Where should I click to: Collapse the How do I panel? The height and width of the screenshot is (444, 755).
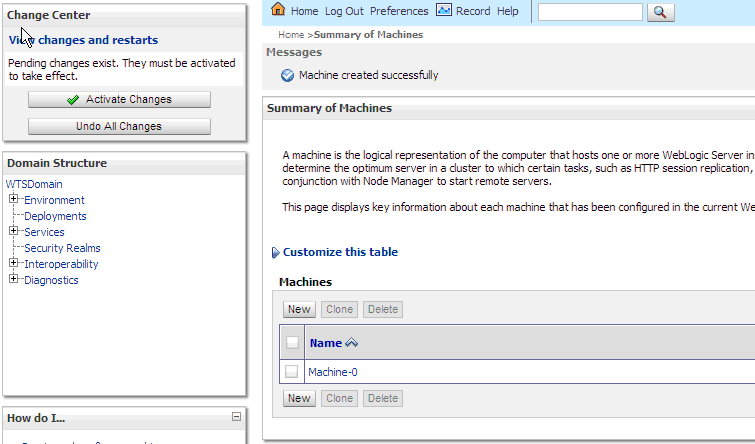tap(236, 417)
